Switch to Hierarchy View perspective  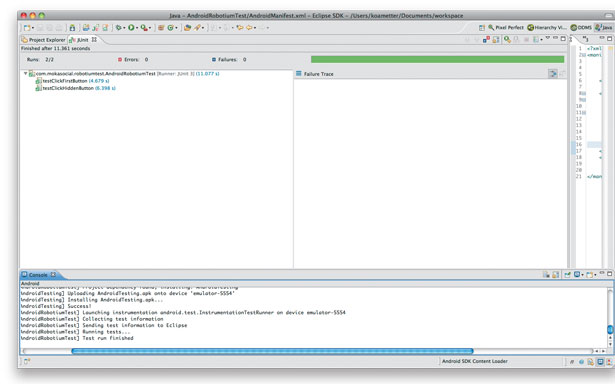coord(547,27)
